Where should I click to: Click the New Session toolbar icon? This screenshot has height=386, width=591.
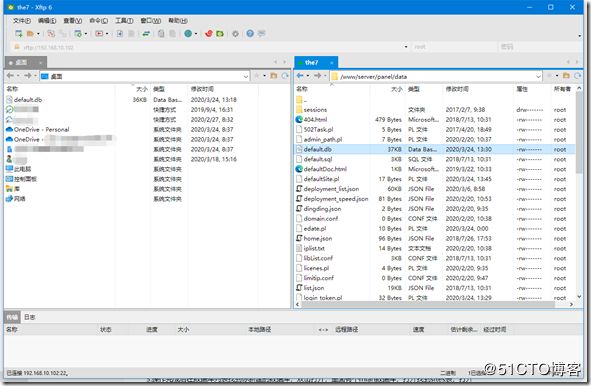(x=18, y=34)
